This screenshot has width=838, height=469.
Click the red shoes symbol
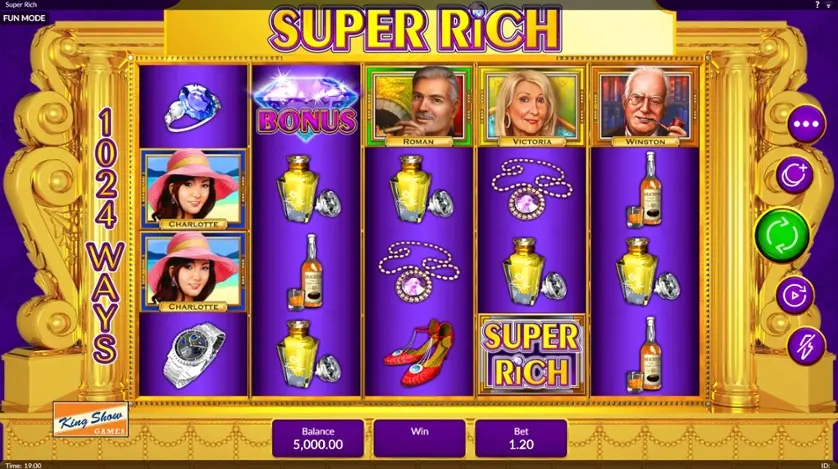click(419, 353)
